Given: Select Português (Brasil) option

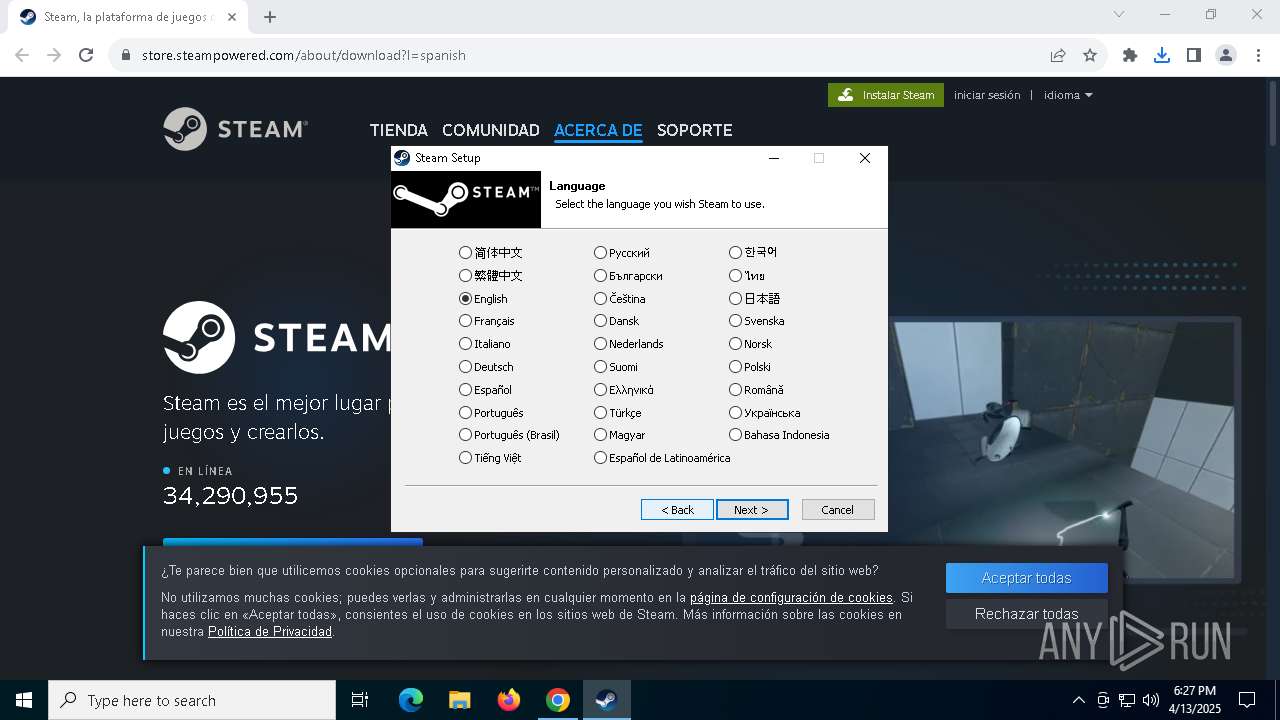Looking at the screenshot, I should pyautogui.click(x=510, y=435).
